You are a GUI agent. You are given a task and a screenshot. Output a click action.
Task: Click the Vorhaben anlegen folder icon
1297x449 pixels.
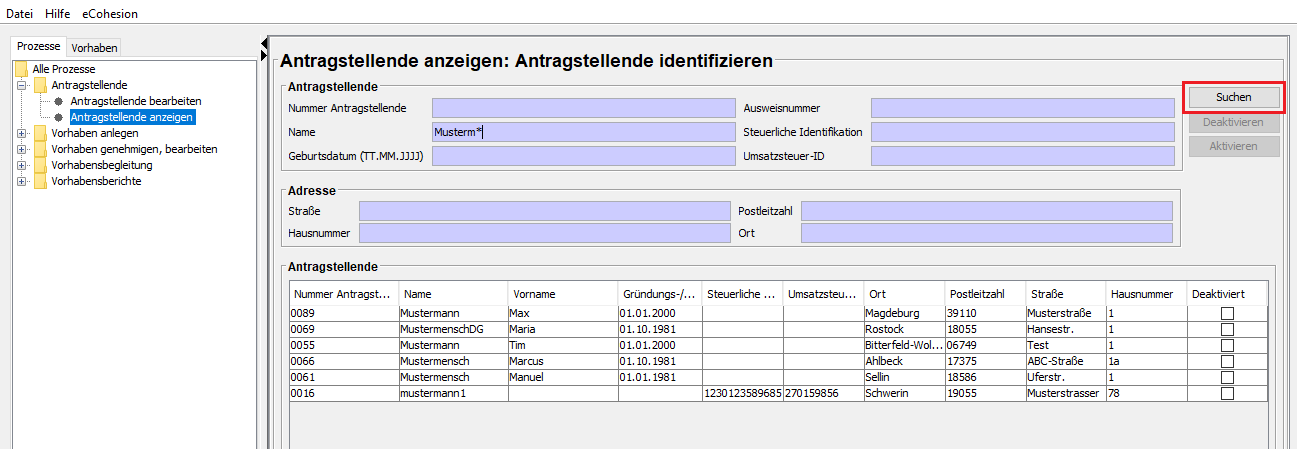pos(40,133)
